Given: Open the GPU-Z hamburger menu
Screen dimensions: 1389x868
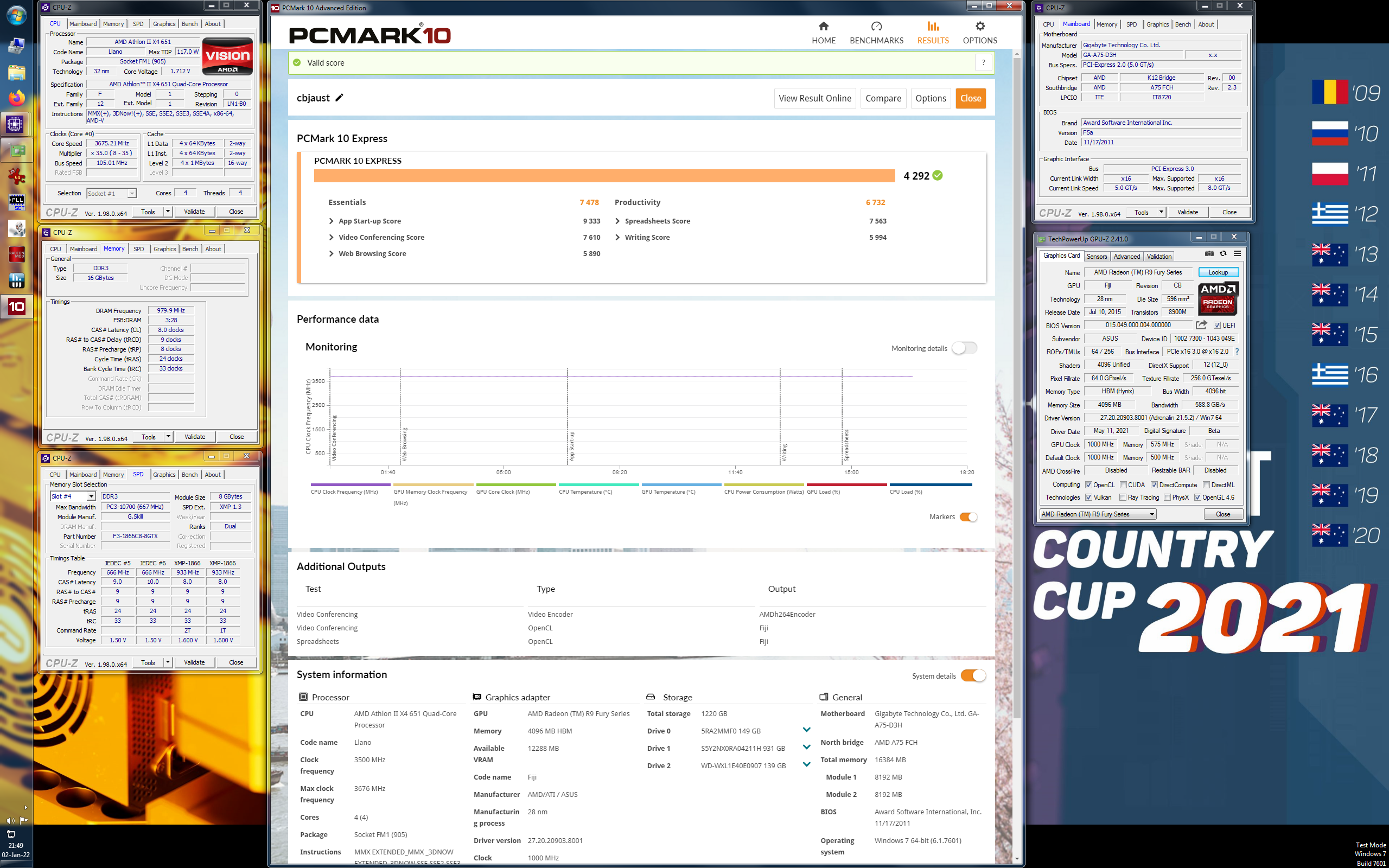Looking at the screenshot, I should coord(1238,254).
